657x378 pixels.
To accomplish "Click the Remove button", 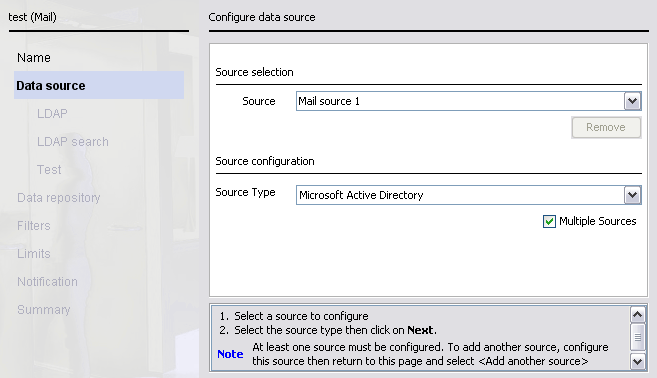I will coord(606,127).
